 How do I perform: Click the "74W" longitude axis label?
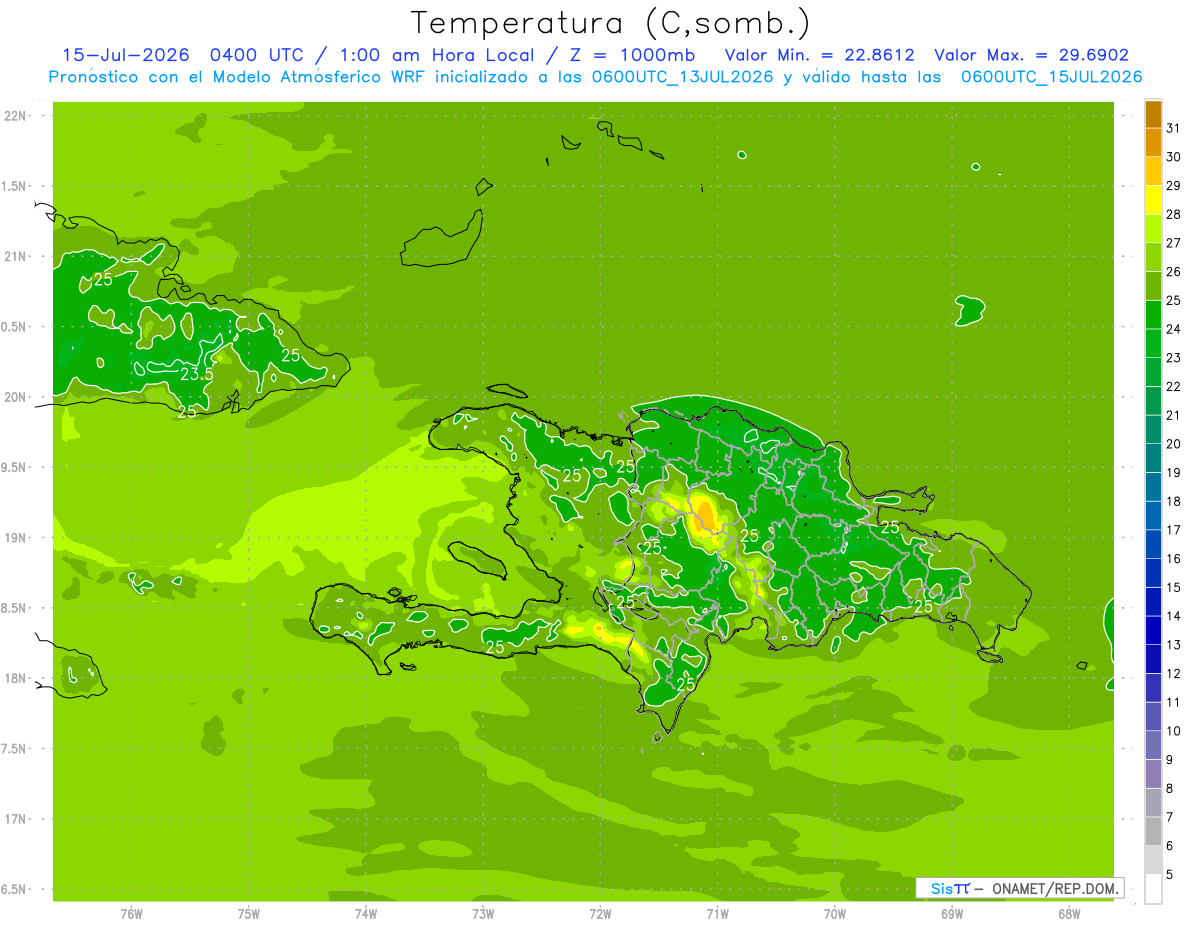pyautogui.click(x=366, y=914)
